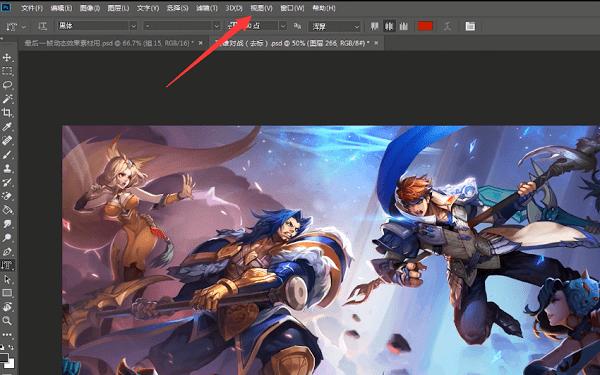Select the Eraser tool
The height and width of the screenshot is (375, 600).
point(7,196)
